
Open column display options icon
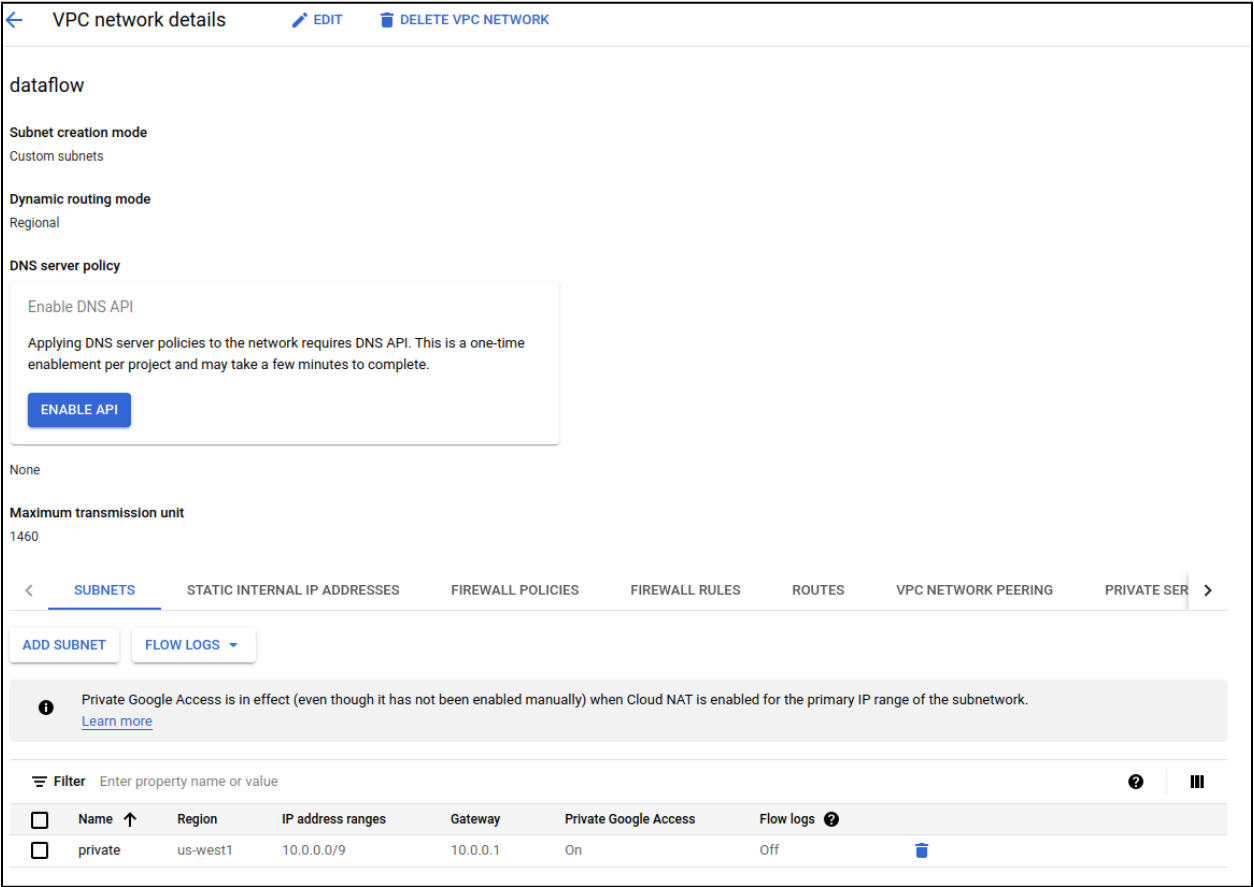coord(1197,782)
